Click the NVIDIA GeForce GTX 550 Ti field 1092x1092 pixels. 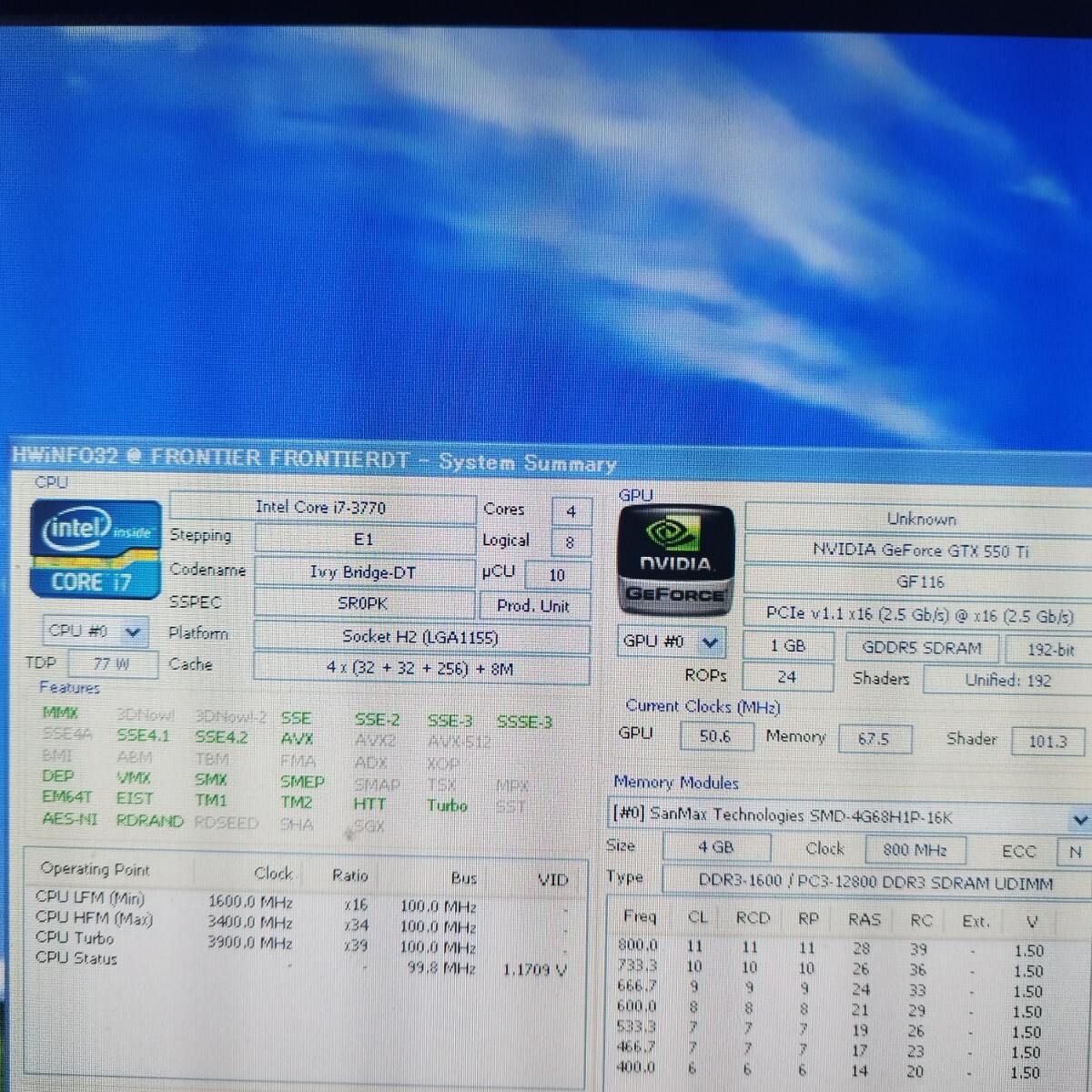919,551
